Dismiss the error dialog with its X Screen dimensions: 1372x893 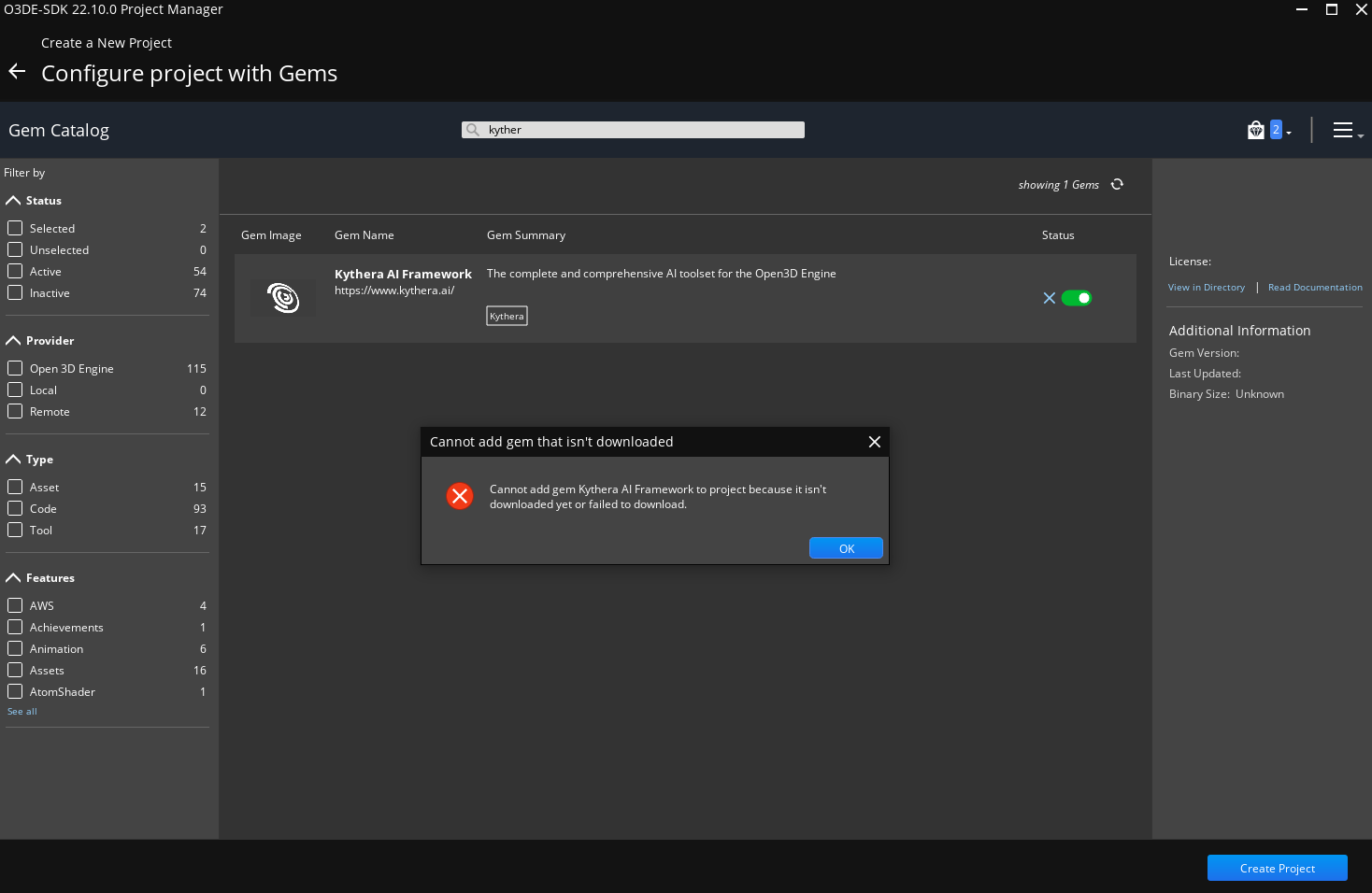coord(874,441)
